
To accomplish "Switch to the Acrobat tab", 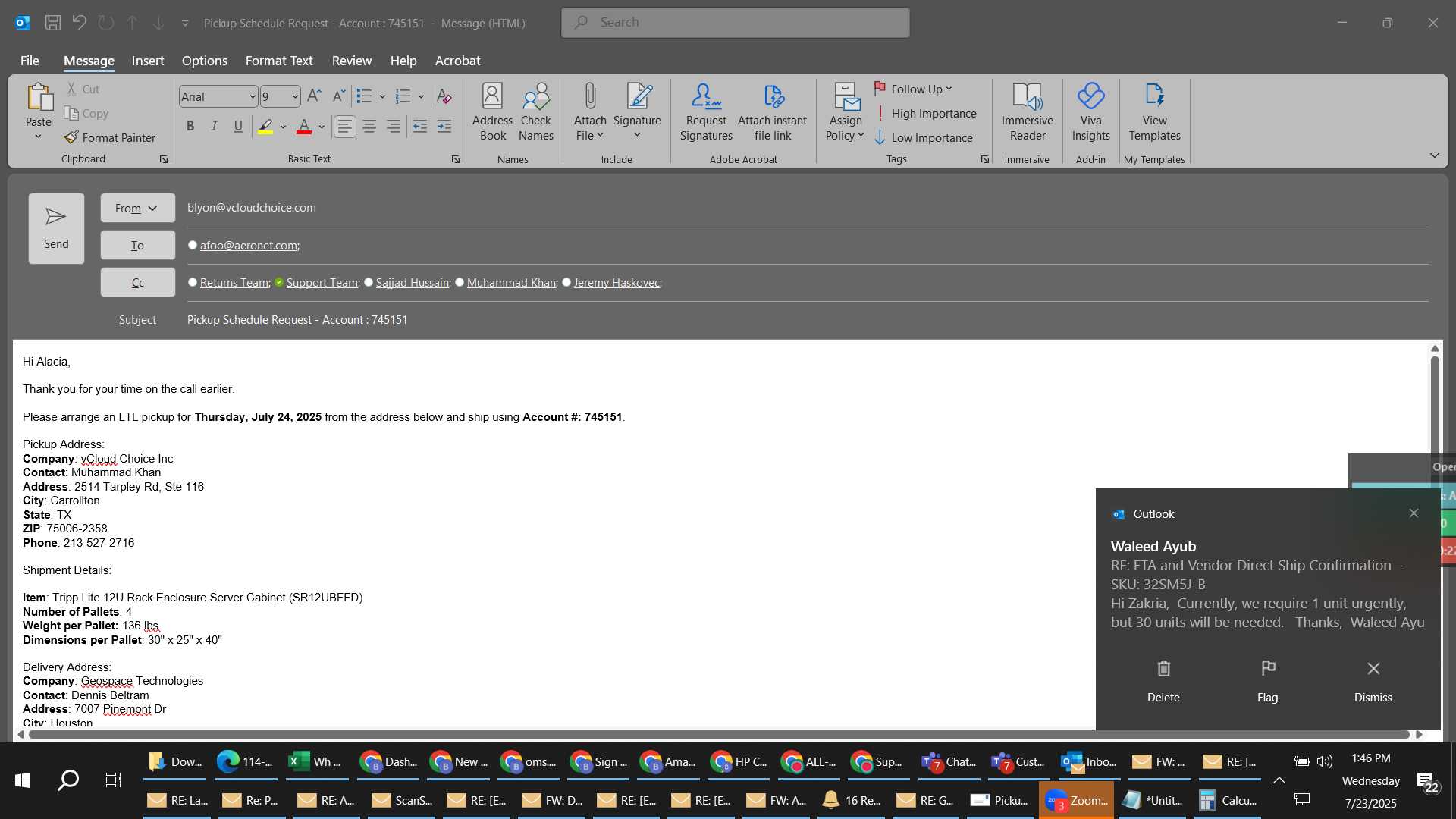I will 457,61.
